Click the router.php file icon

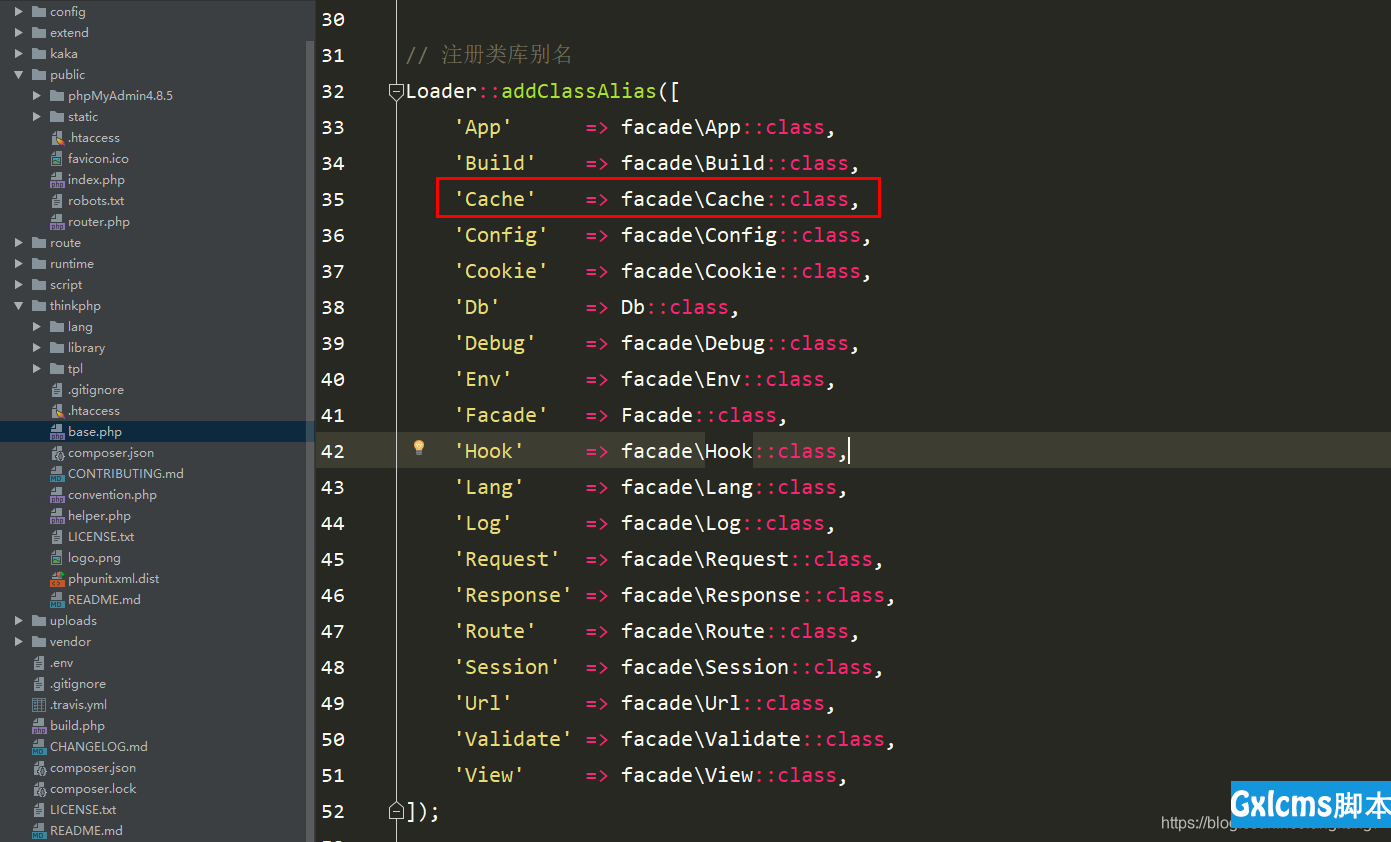tap(57, 222)
